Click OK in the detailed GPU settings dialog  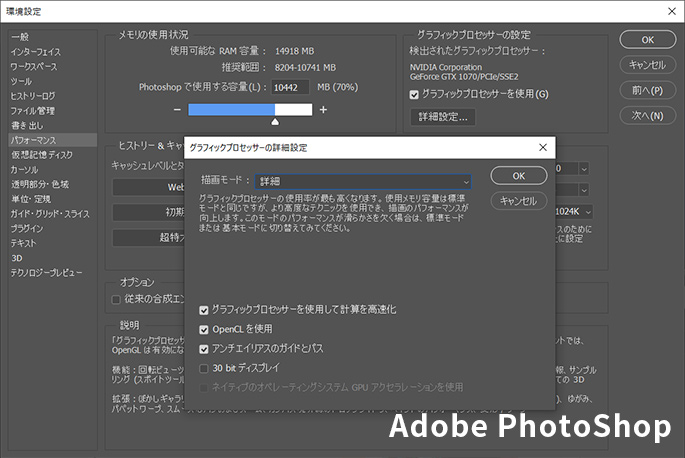519,176
